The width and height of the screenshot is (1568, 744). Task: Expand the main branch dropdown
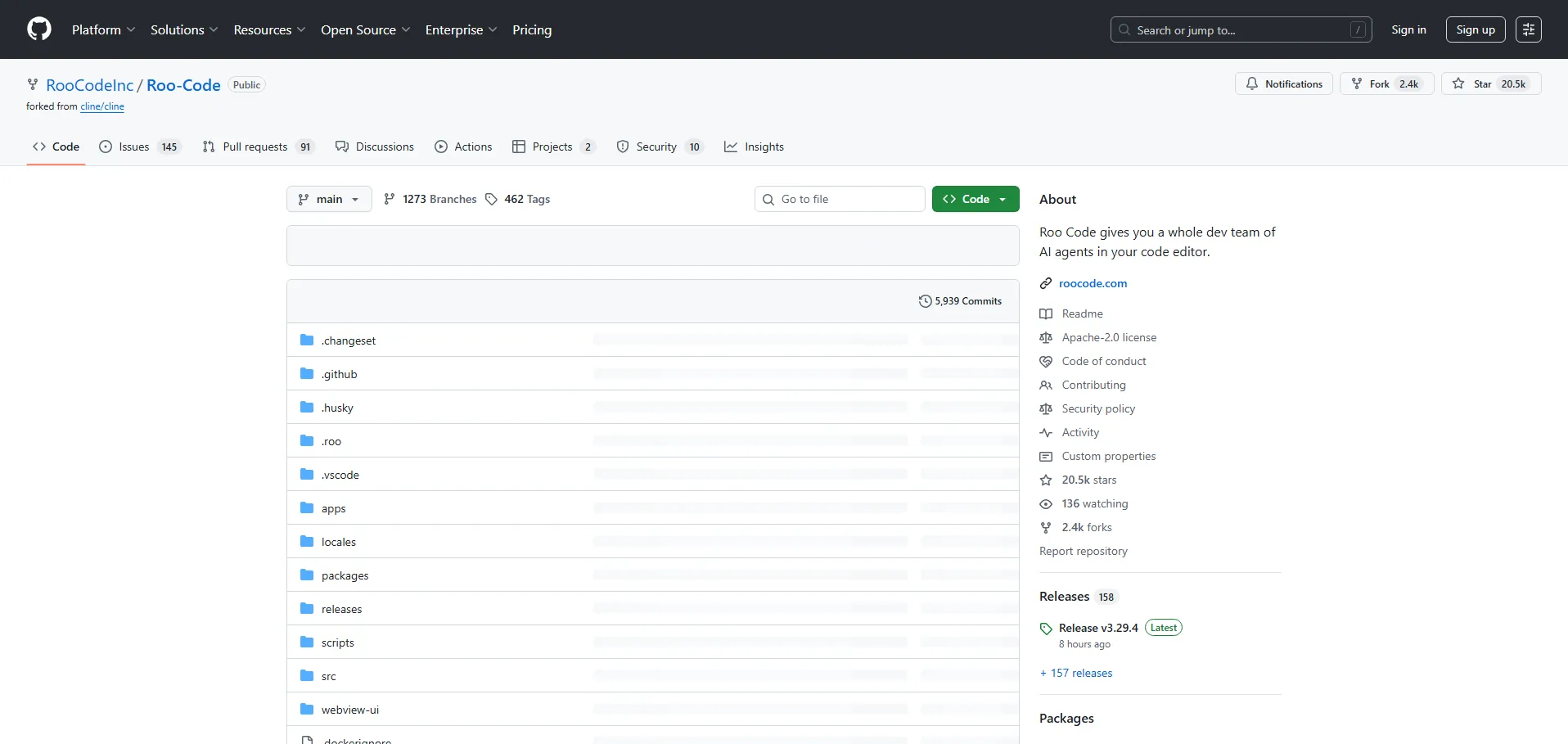point(329,199)
